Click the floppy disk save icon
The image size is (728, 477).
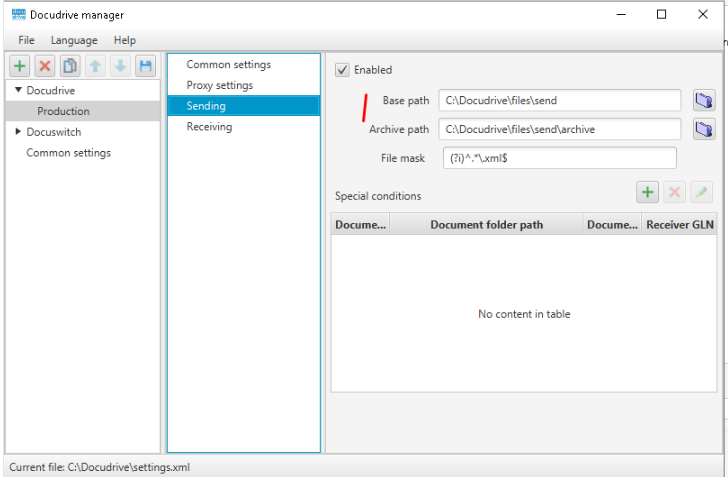(x=145, y=66)
